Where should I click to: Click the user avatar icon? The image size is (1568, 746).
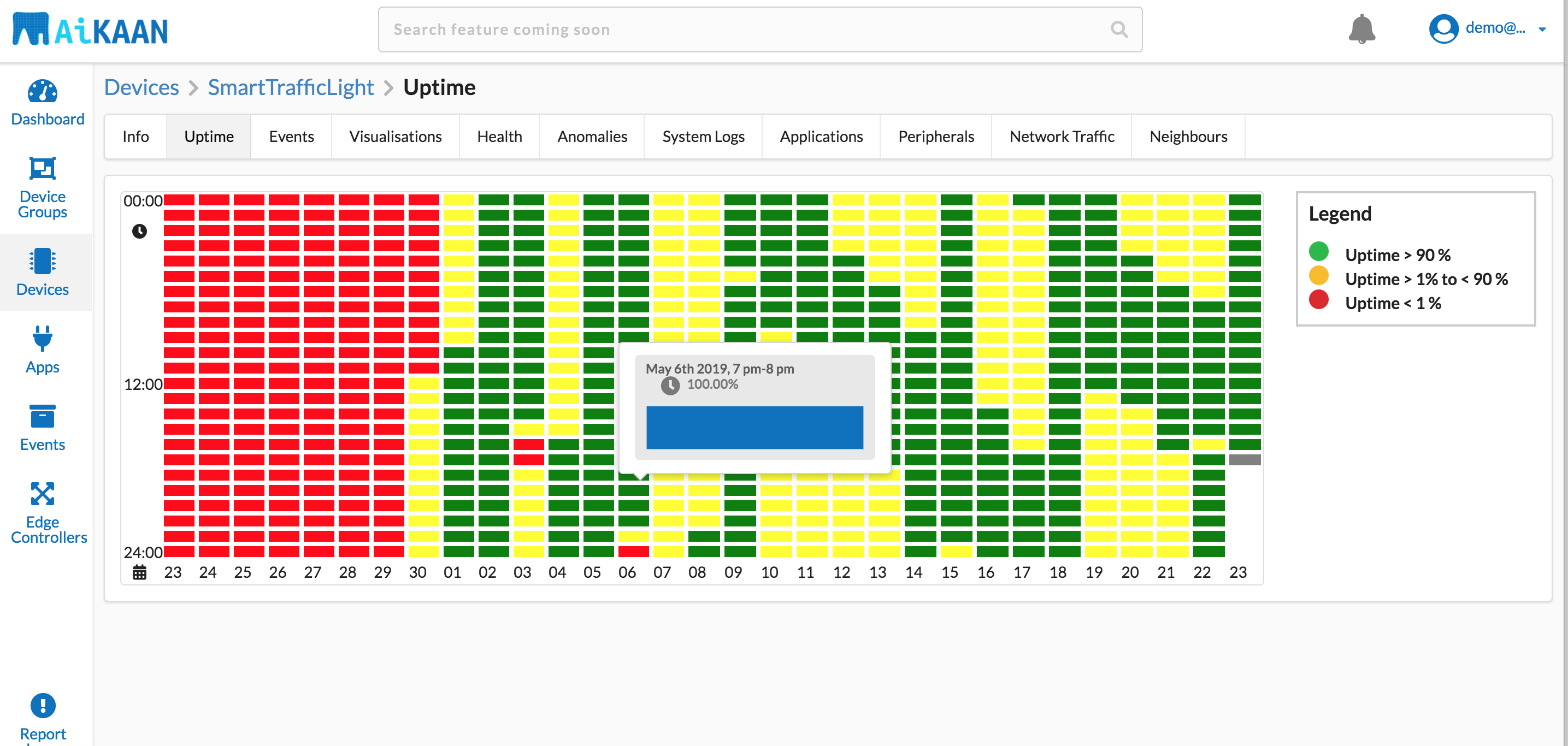click(x=1443, y=28)
